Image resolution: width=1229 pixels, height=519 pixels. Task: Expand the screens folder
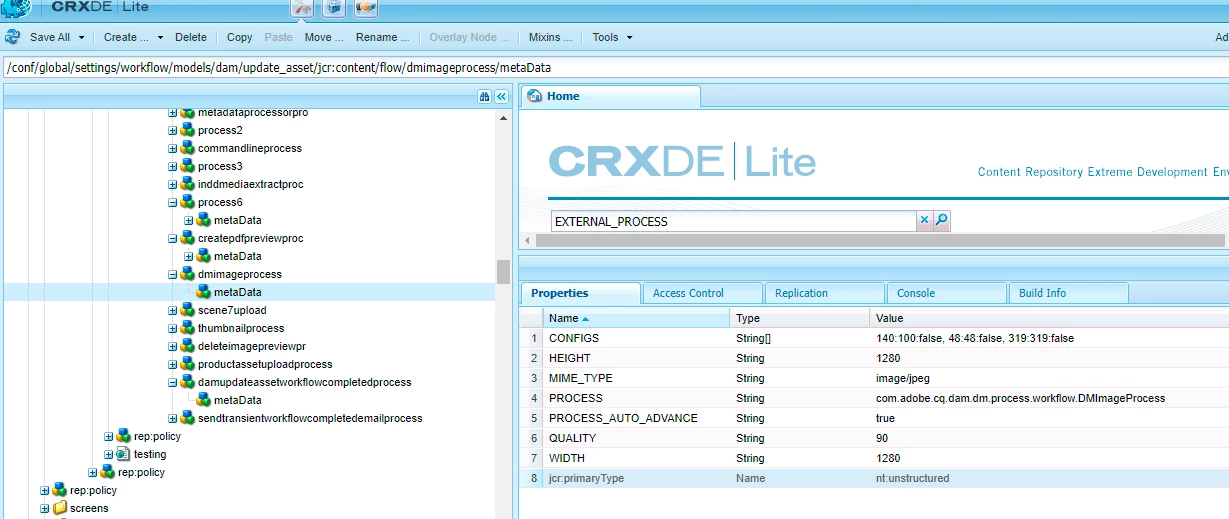pyautogui.click(x=44, y=508)
